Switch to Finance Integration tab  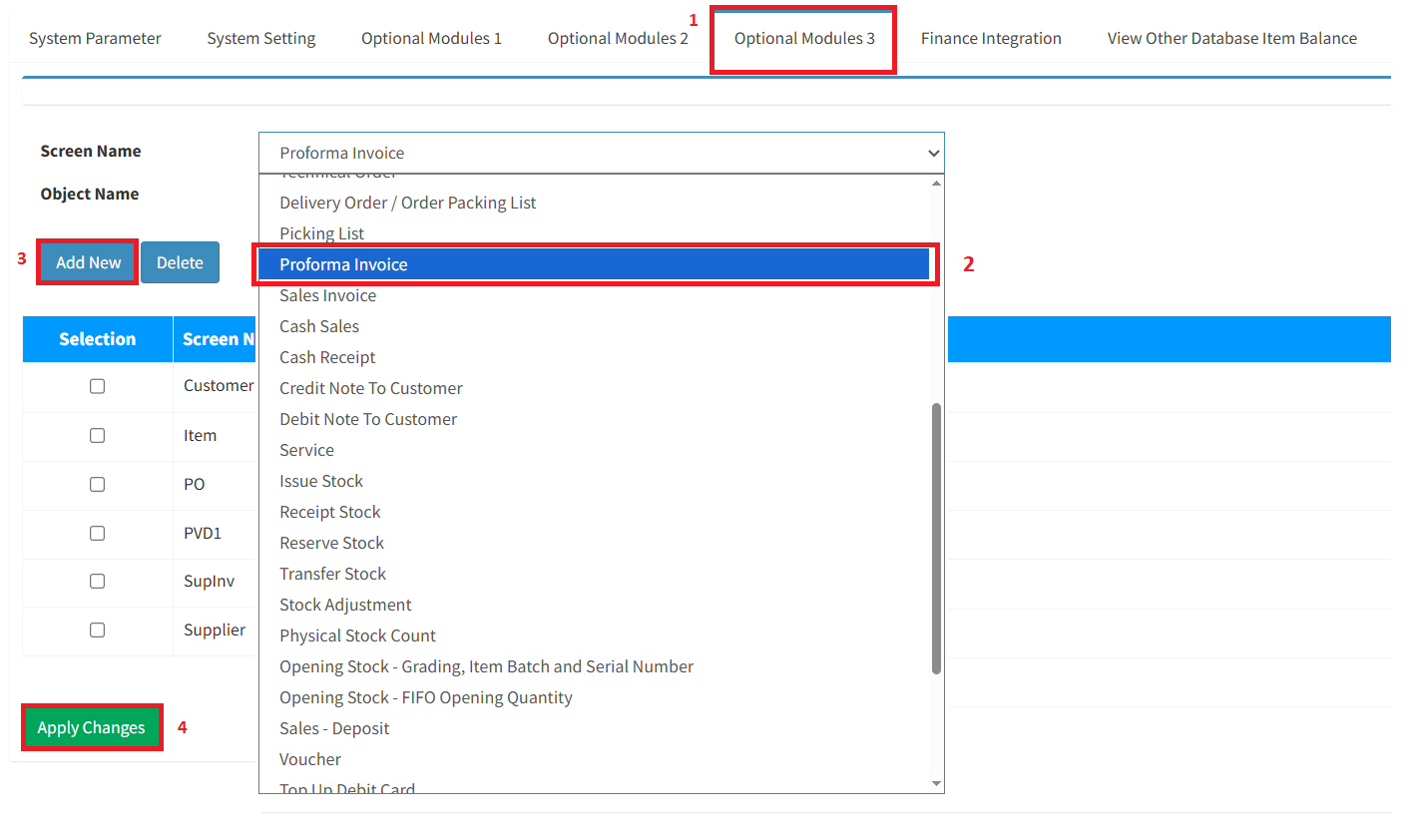[x=990, y=39]
